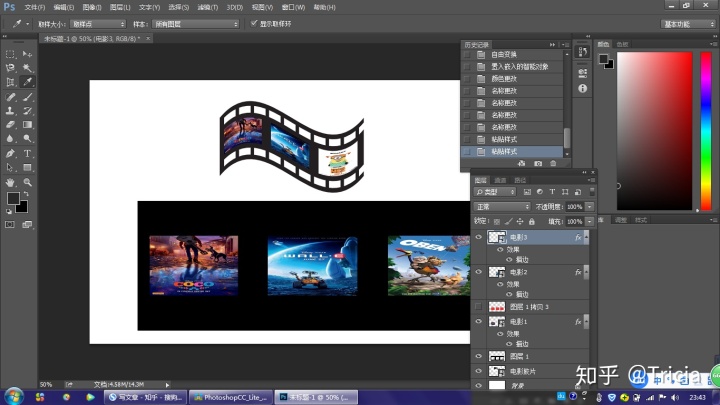Click the rainbow hue slider strip
The image size is (720, 405).
coord(706,131)
